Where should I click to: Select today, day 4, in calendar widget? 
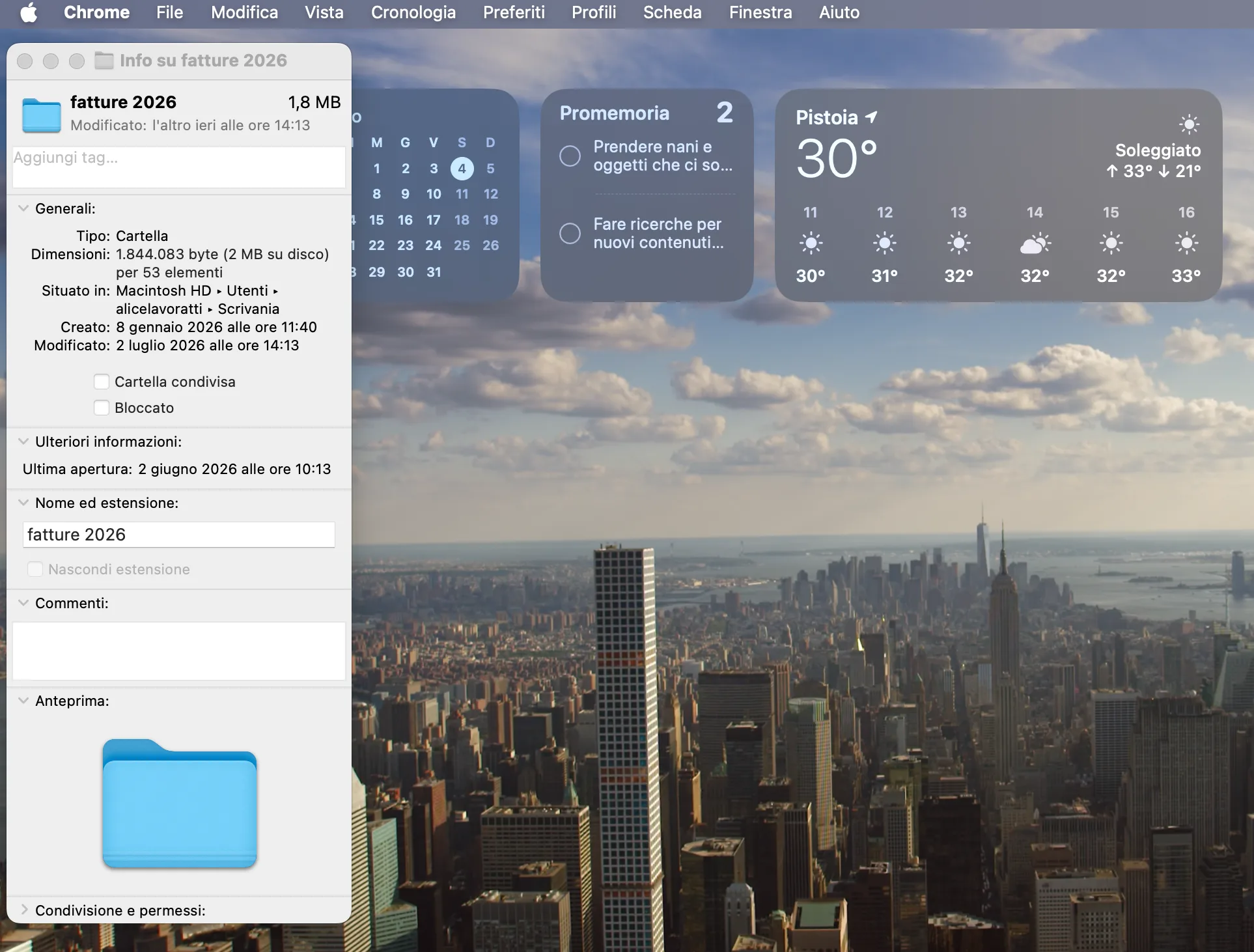pyautogui.click(x=462, y=169)
